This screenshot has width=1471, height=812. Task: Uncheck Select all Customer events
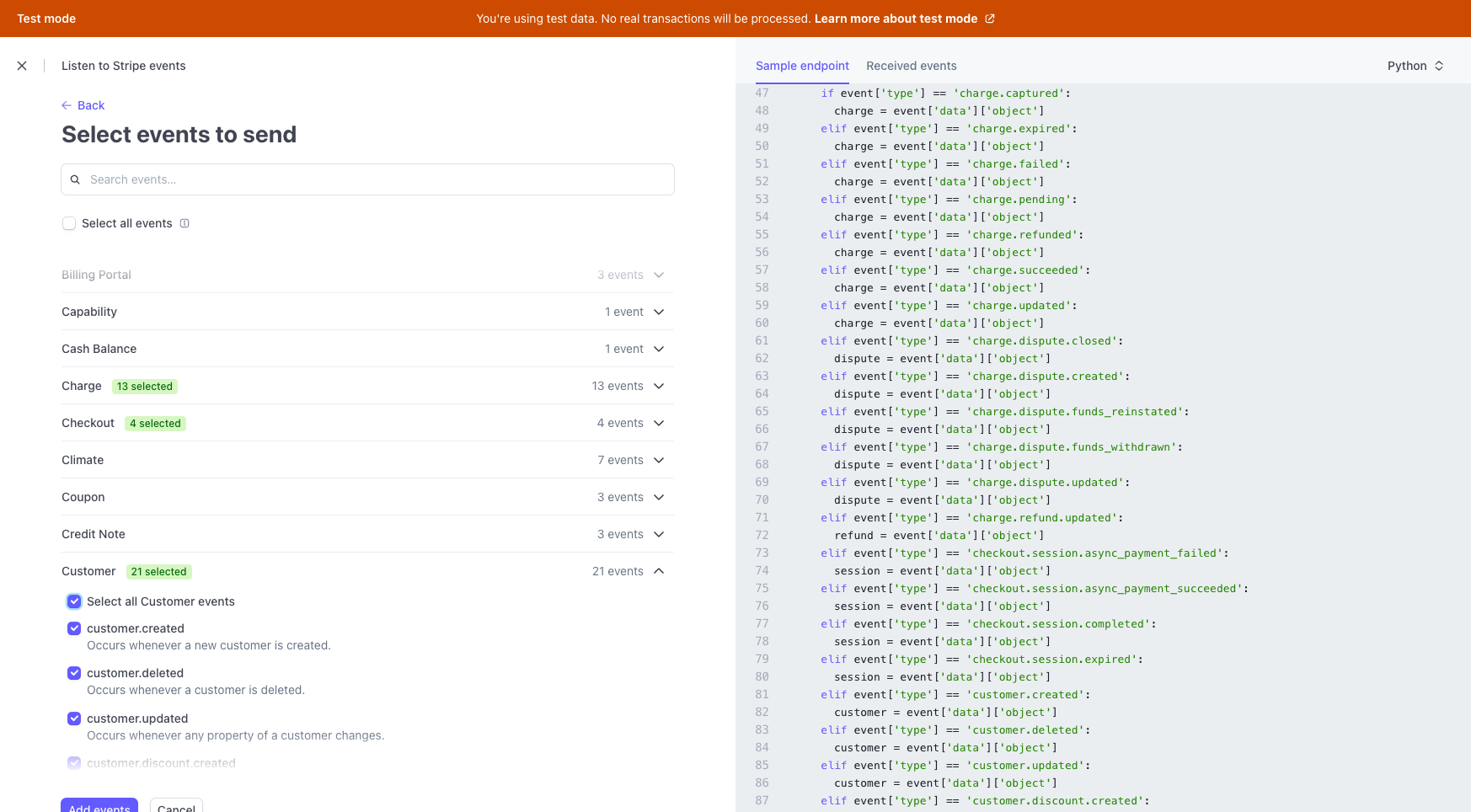pos(74,601)
